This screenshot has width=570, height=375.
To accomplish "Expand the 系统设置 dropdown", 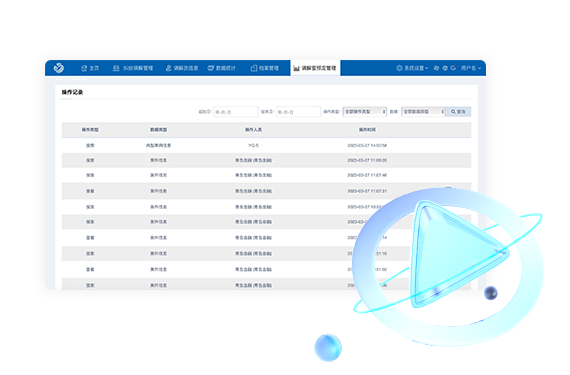I will 412,68.
